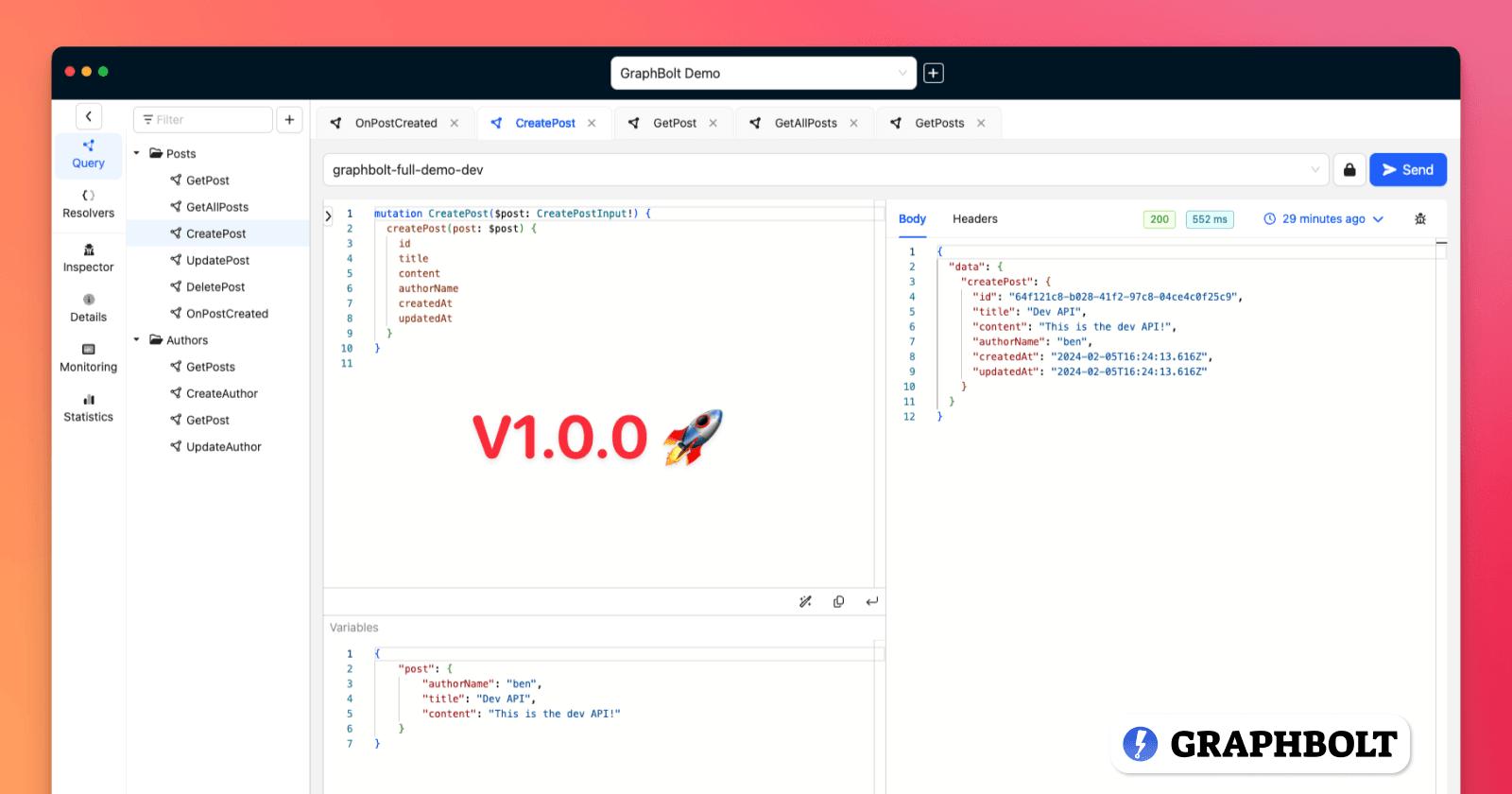1512x794 pixels.
Task: Open the Query section in sidebar
Action: (x=88, y=155)
